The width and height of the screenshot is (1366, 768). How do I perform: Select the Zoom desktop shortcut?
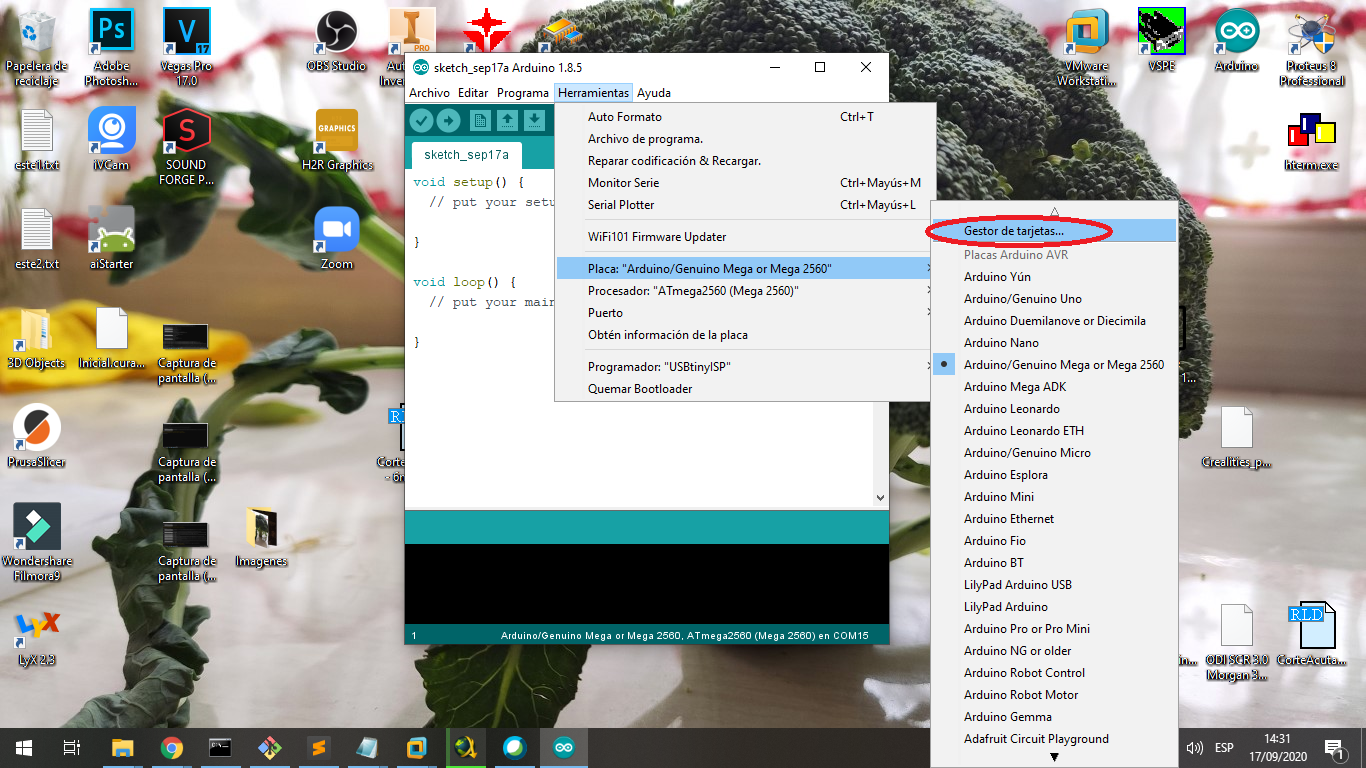pos(337,239)
